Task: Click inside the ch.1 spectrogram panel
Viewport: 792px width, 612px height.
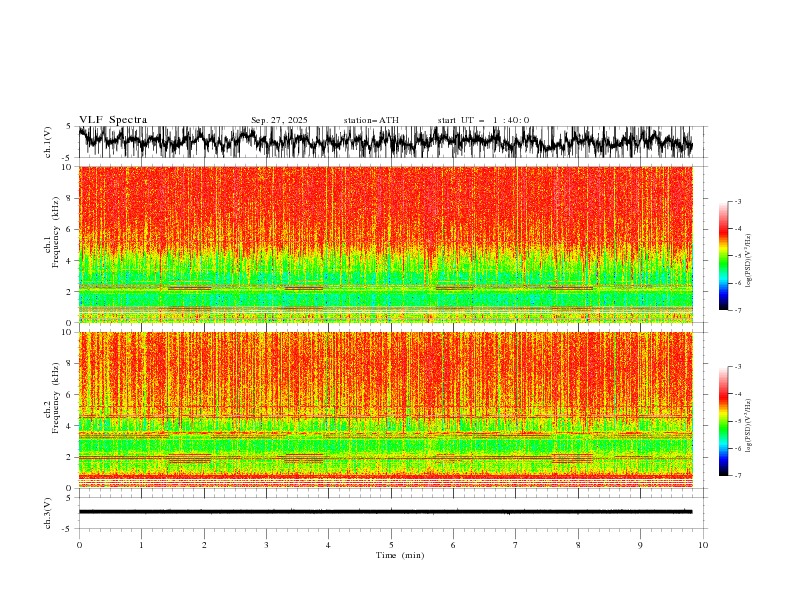Action: point(386,244)
